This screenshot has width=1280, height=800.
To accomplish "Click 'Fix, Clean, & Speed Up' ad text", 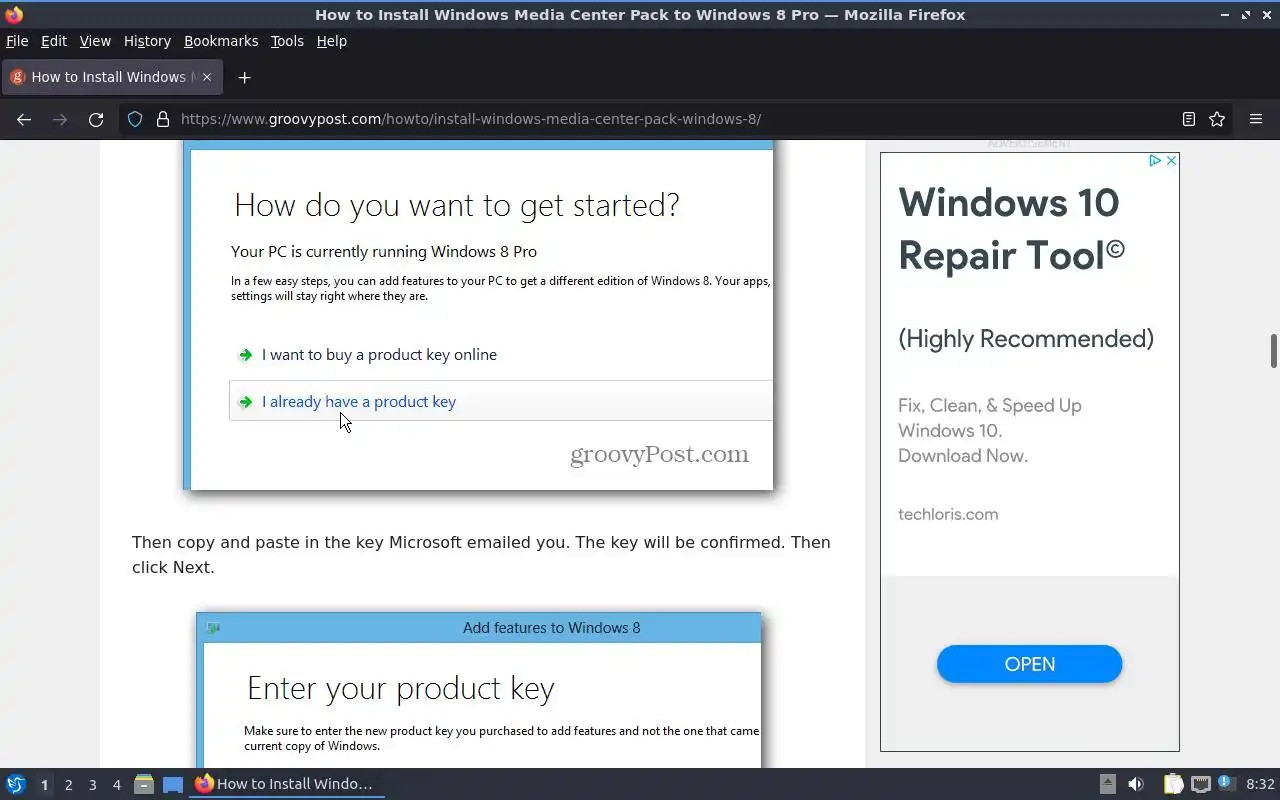I will pyautogui.click(x=990, y=406).
